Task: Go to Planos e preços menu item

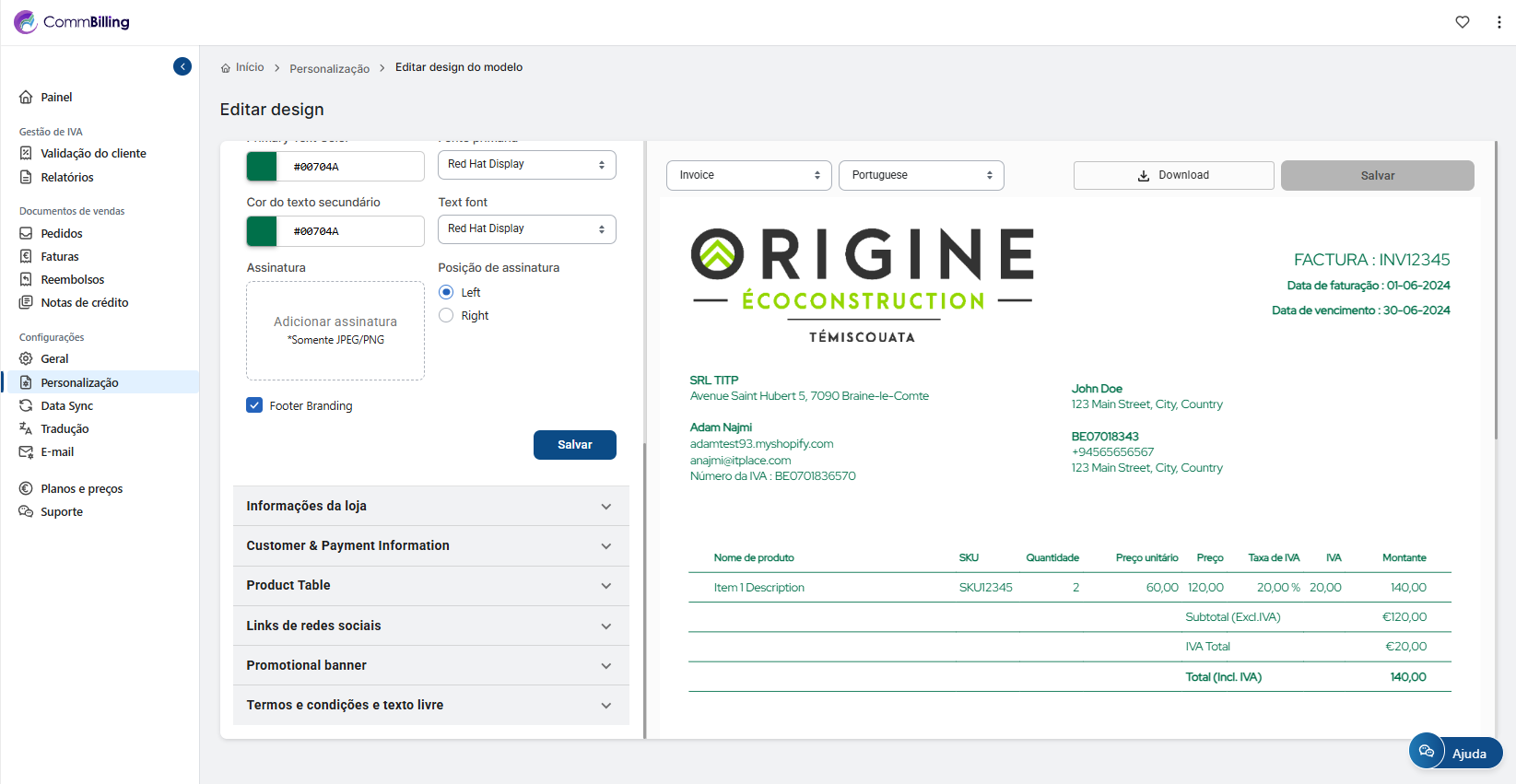Action: (81, 488)
